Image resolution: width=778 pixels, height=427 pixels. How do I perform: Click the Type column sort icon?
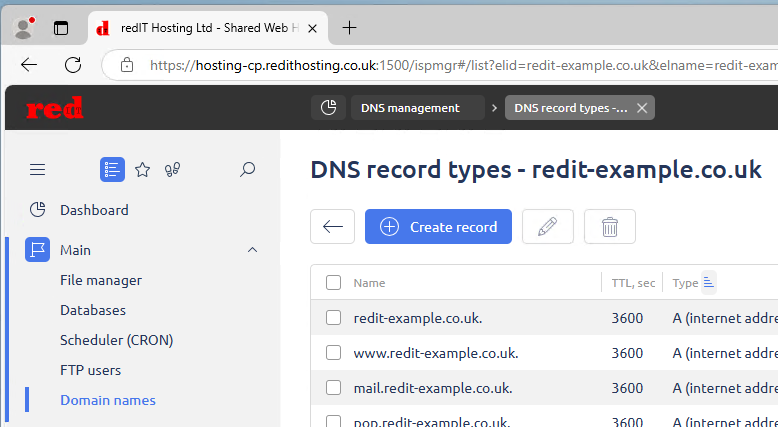point(709,283)
